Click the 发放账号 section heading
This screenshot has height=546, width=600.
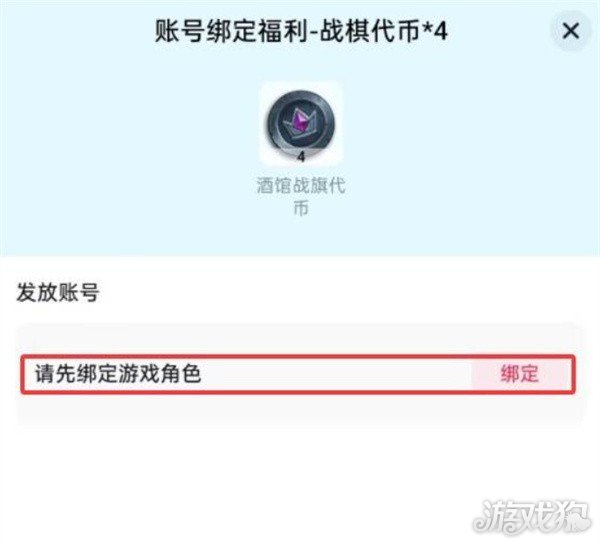coord(58,292)
